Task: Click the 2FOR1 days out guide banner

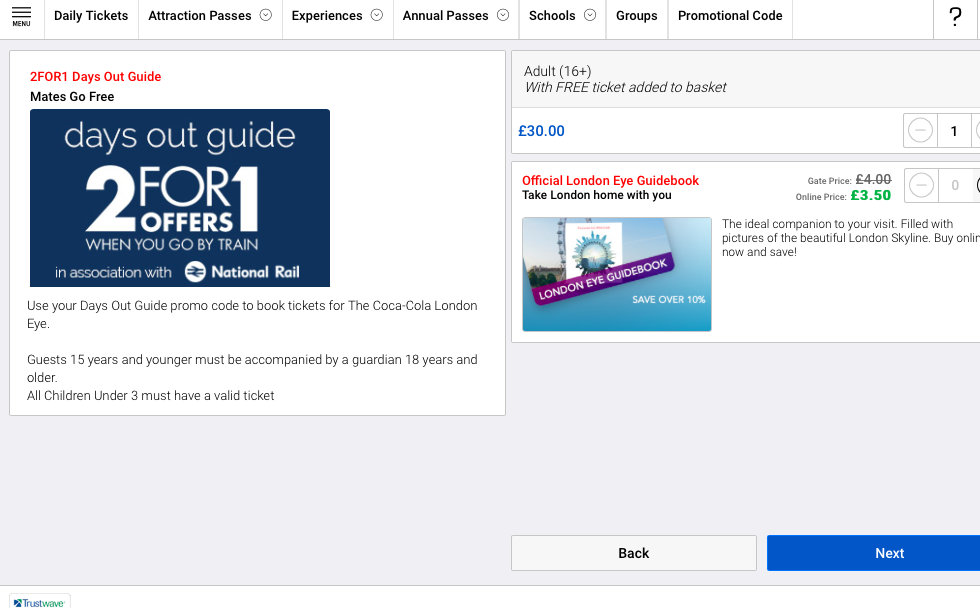Action: pyautogui.click(x=180, y=198)
